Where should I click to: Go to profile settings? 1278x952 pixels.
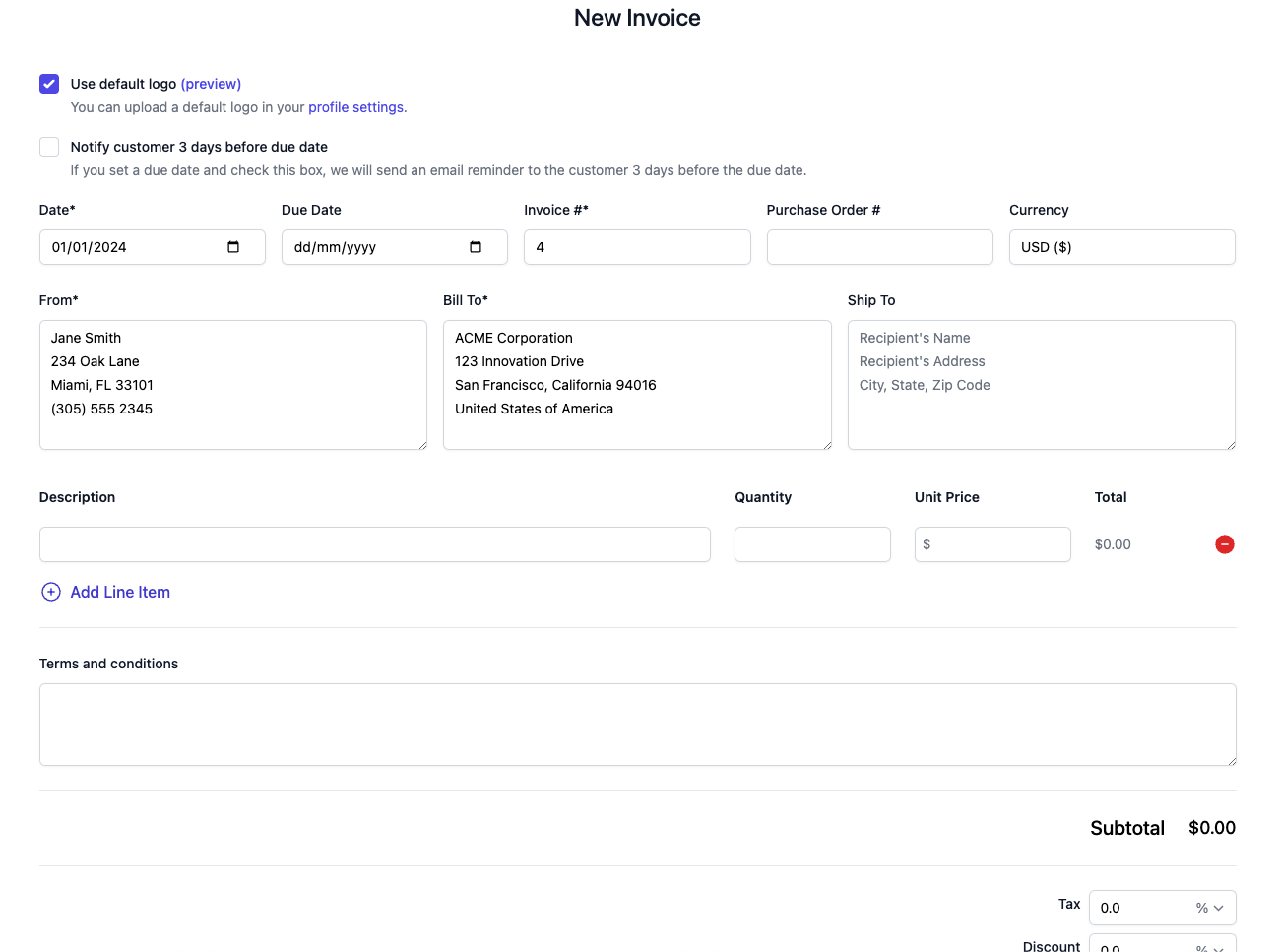(x=356, y=107)
